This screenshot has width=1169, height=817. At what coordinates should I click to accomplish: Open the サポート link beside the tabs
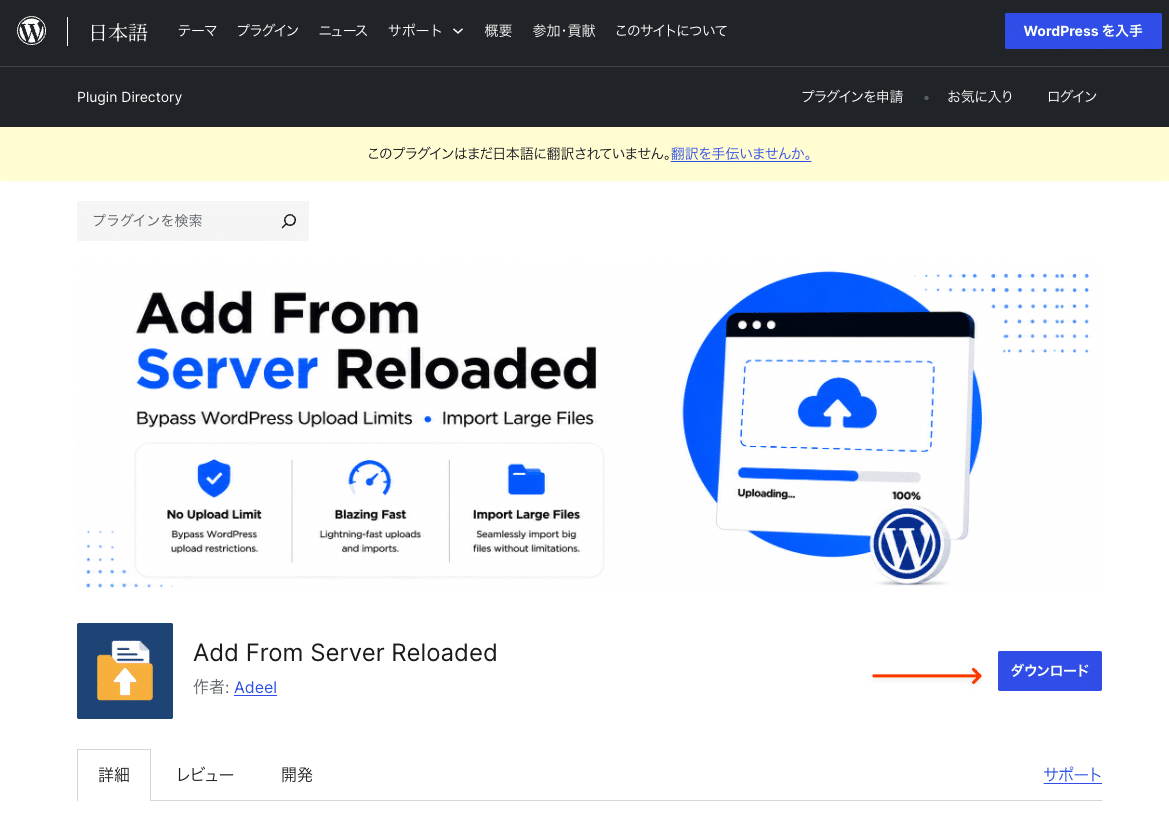point(1072,775)
